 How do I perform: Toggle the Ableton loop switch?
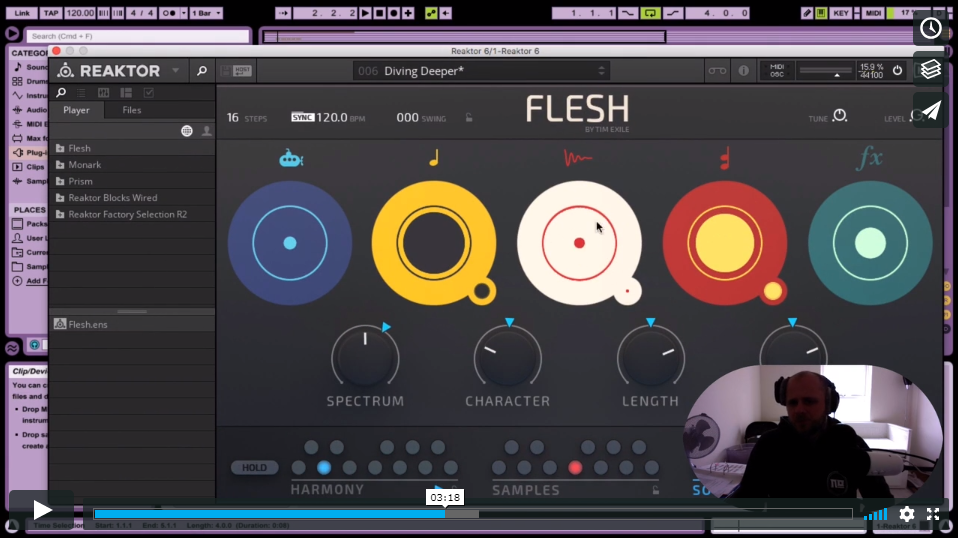(x=650, y=13)
